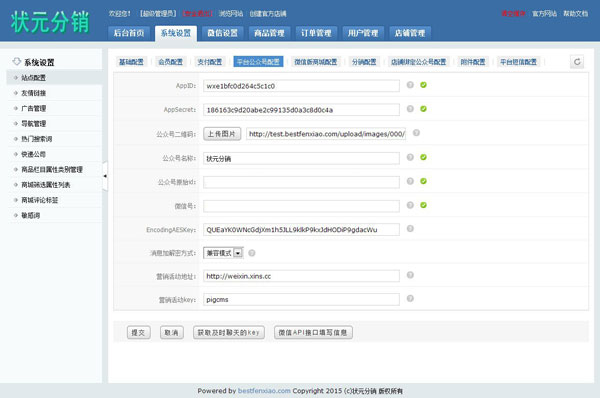
Task: Select the 系统设置 main tab
Action: (176, 33)
